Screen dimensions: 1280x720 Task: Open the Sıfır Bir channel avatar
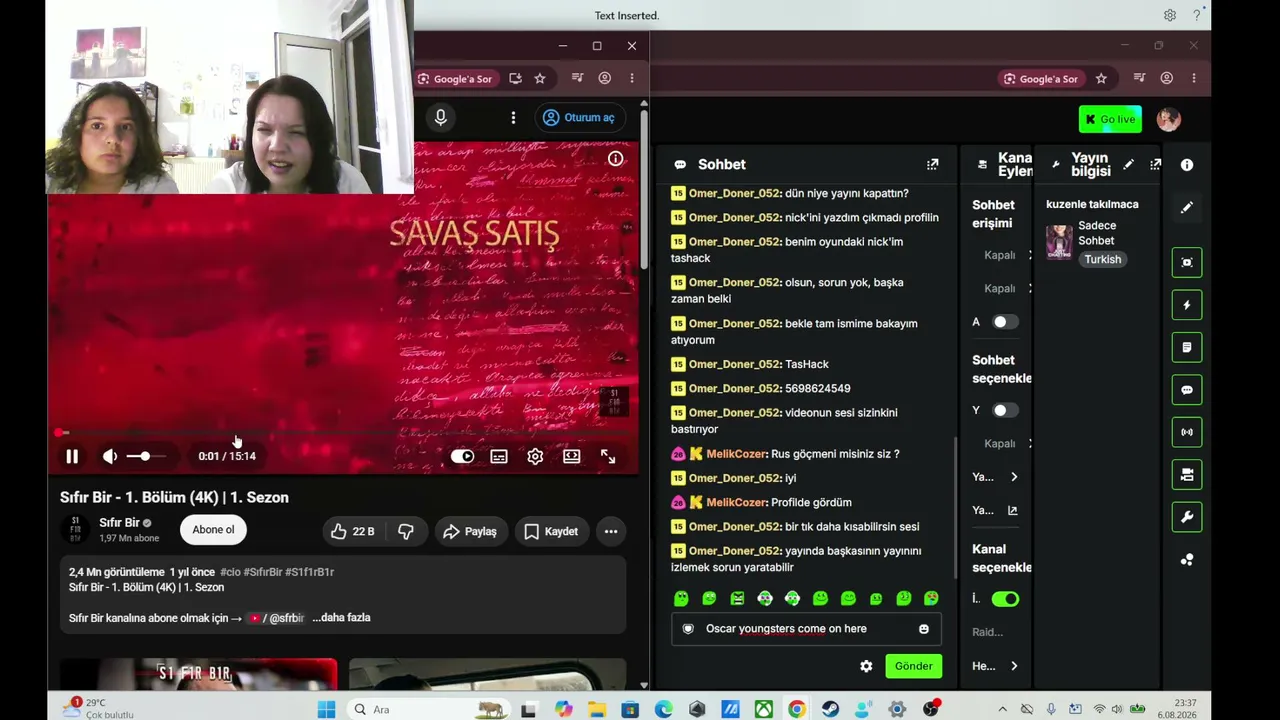(x=75, y=530)
